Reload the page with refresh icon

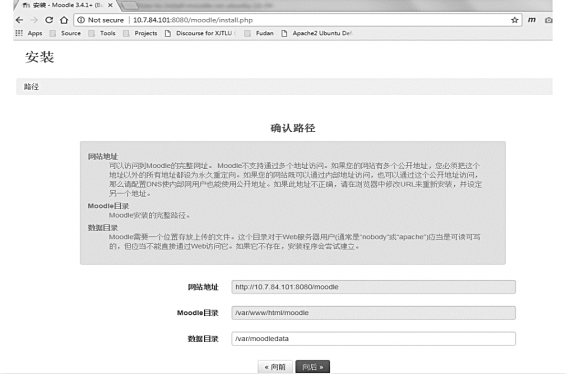49,20
